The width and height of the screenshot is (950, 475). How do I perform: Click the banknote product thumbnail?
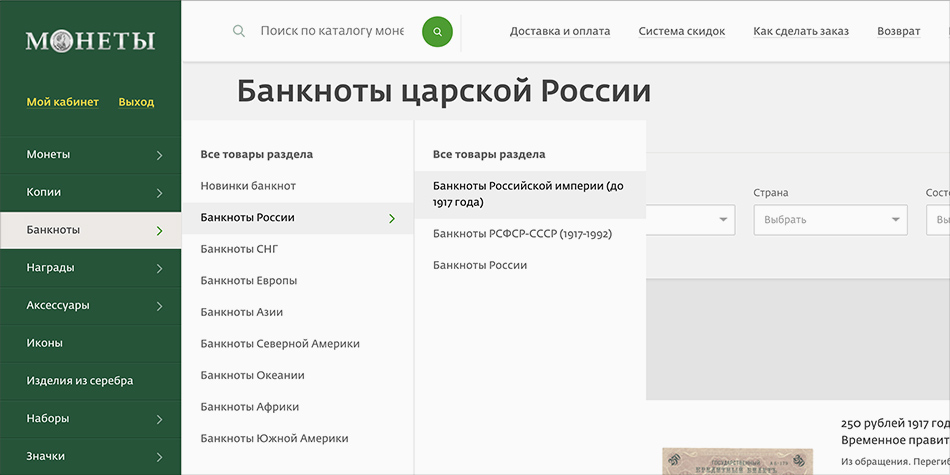pyautogui.click(x=739, y=462)
